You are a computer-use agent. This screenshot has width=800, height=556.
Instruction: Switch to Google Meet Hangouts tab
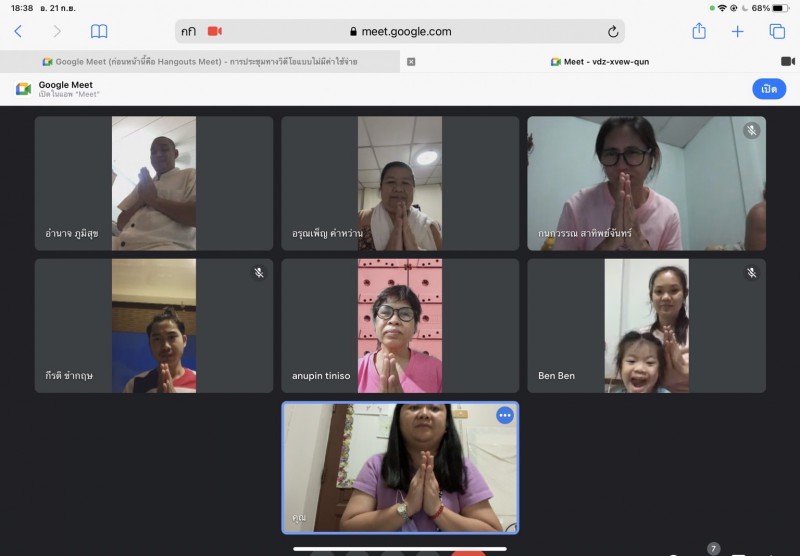point(200,61)
